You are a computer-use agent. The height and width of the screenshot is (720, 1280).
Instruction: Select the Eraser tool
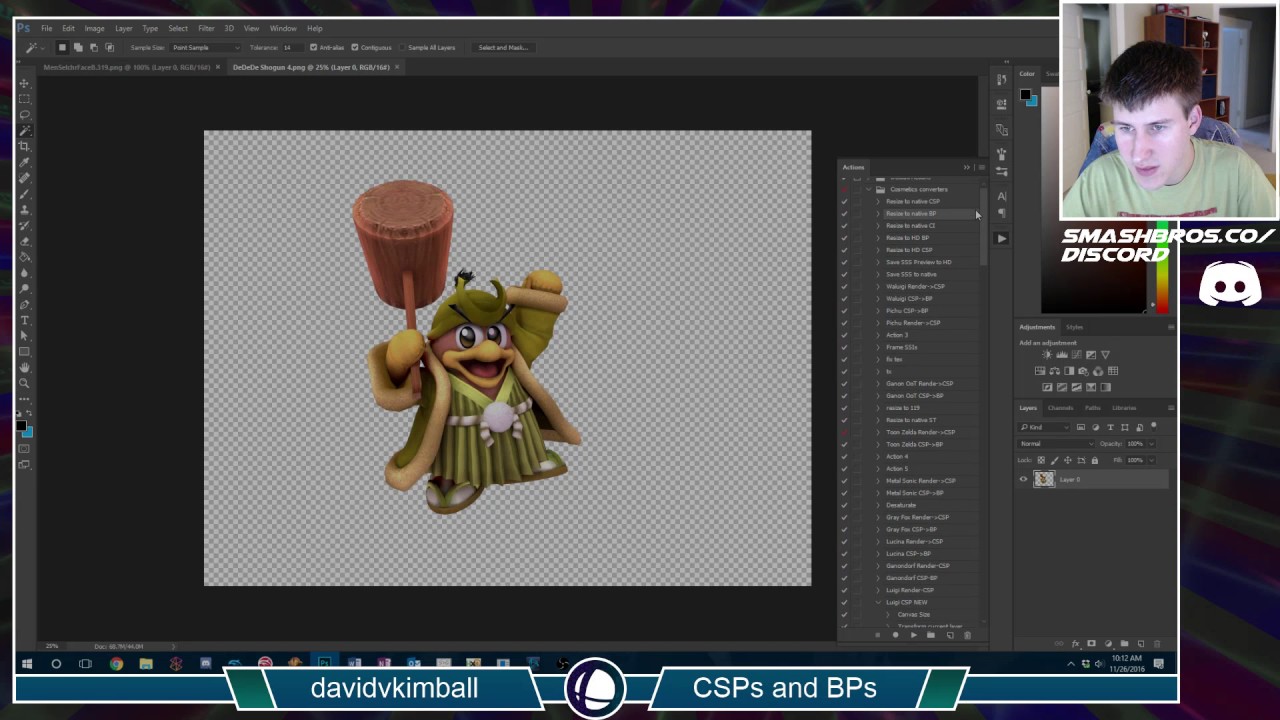coord(24,241)
